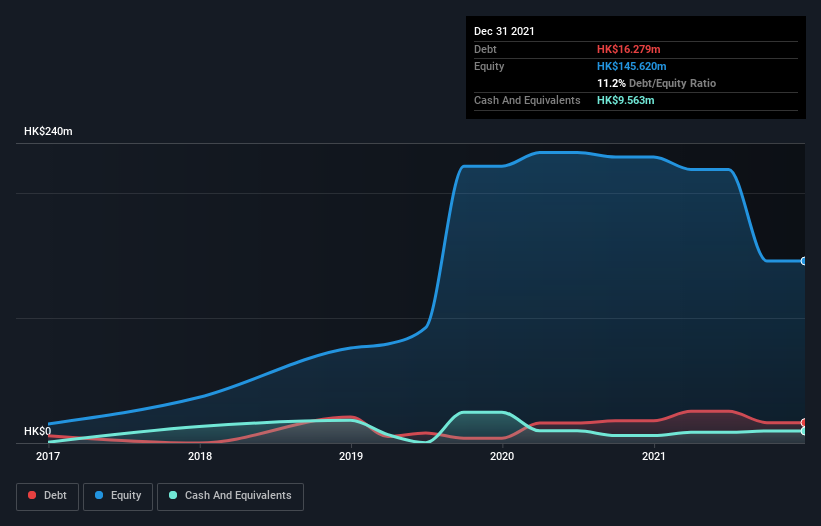The width and height of the screenshot is (821, 526).
Task: Toggle the Equity legend button
Action: pos(118,496)
